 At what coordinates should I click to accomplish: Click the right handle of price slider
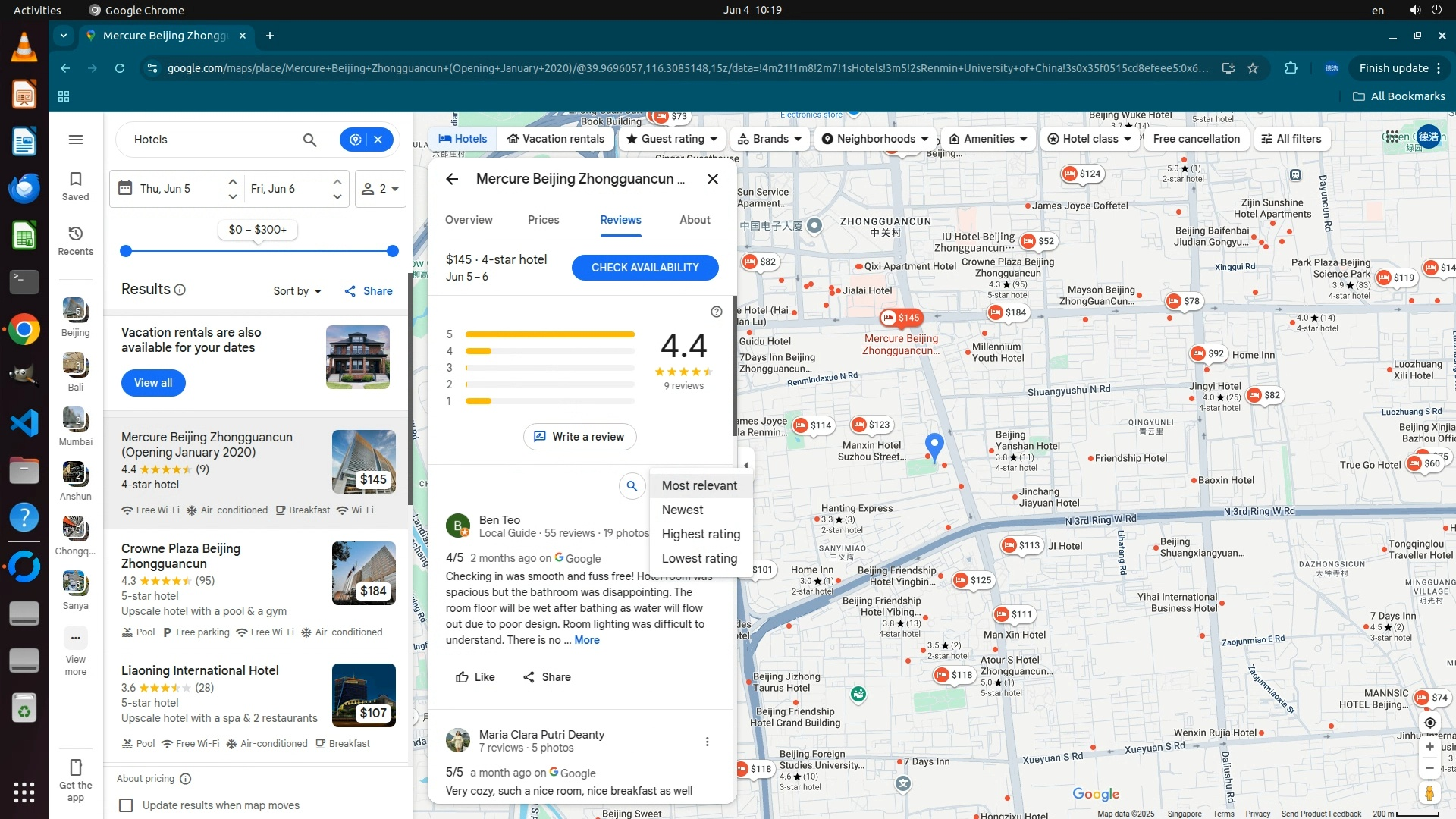(x=392, y=251)
